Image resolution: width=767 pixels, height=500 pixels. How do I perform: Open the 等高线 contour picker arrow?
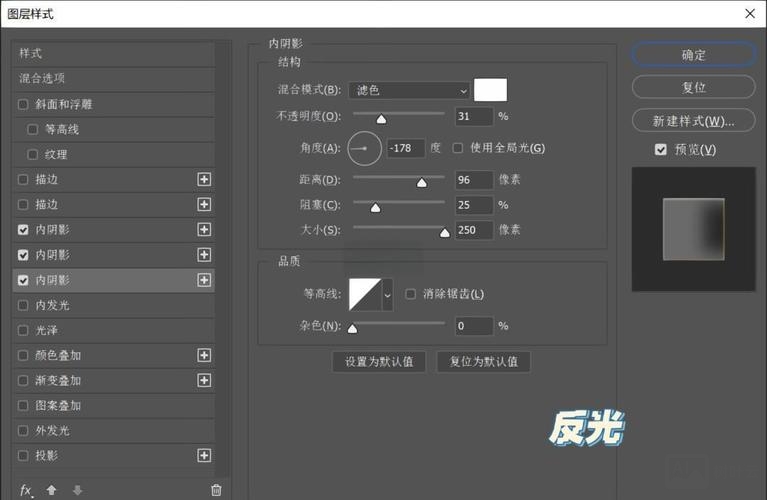pos(387,295)
